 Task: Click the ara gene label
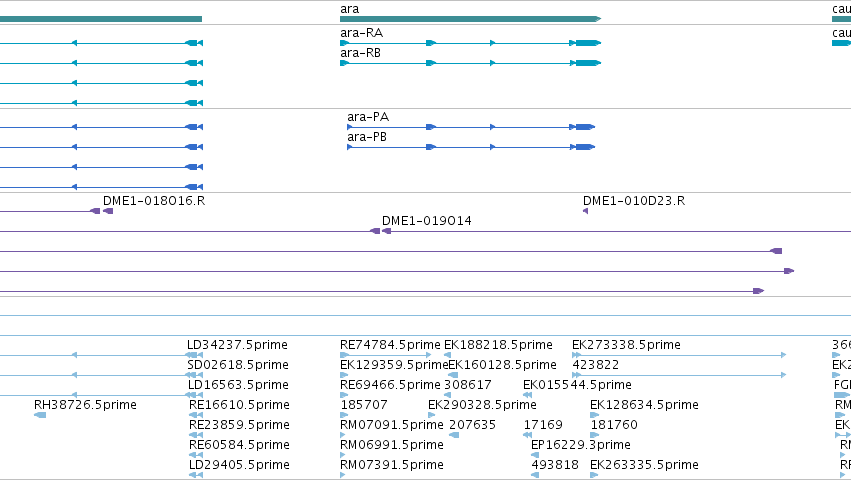350,9
